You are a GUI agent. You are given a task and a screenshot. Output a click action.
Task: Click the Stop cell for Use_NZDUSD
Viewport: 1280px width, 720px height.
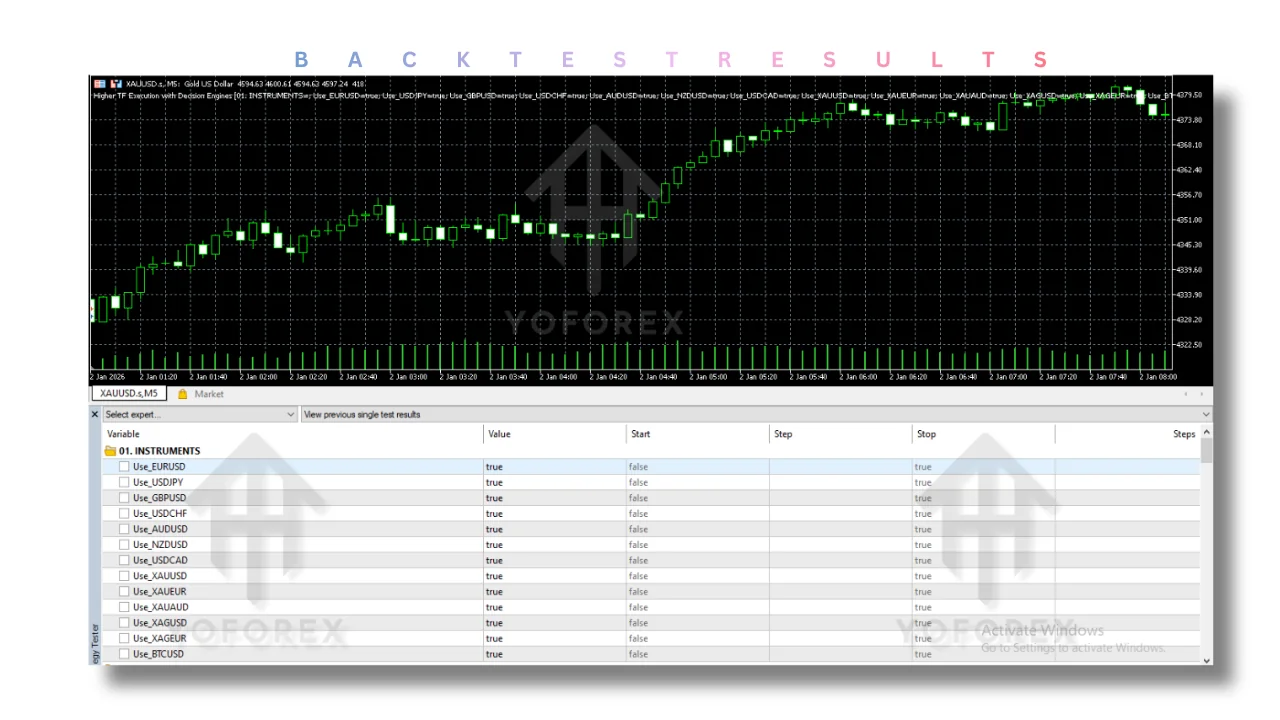(x=983, y=545)
